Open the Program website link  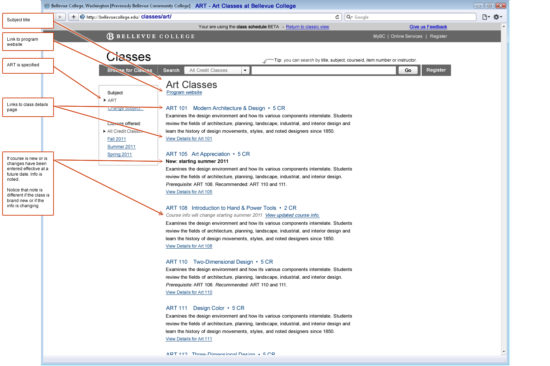point(184,92)
